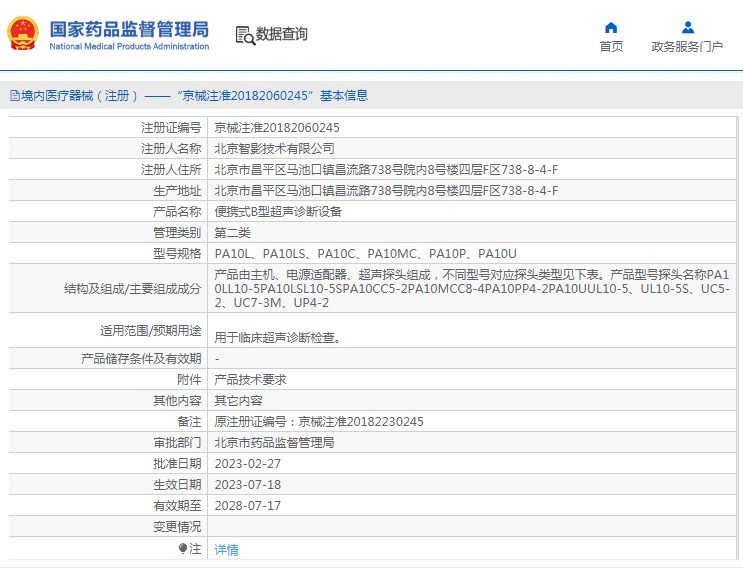Click the 生产地址 address value

[x=386, y=190]
